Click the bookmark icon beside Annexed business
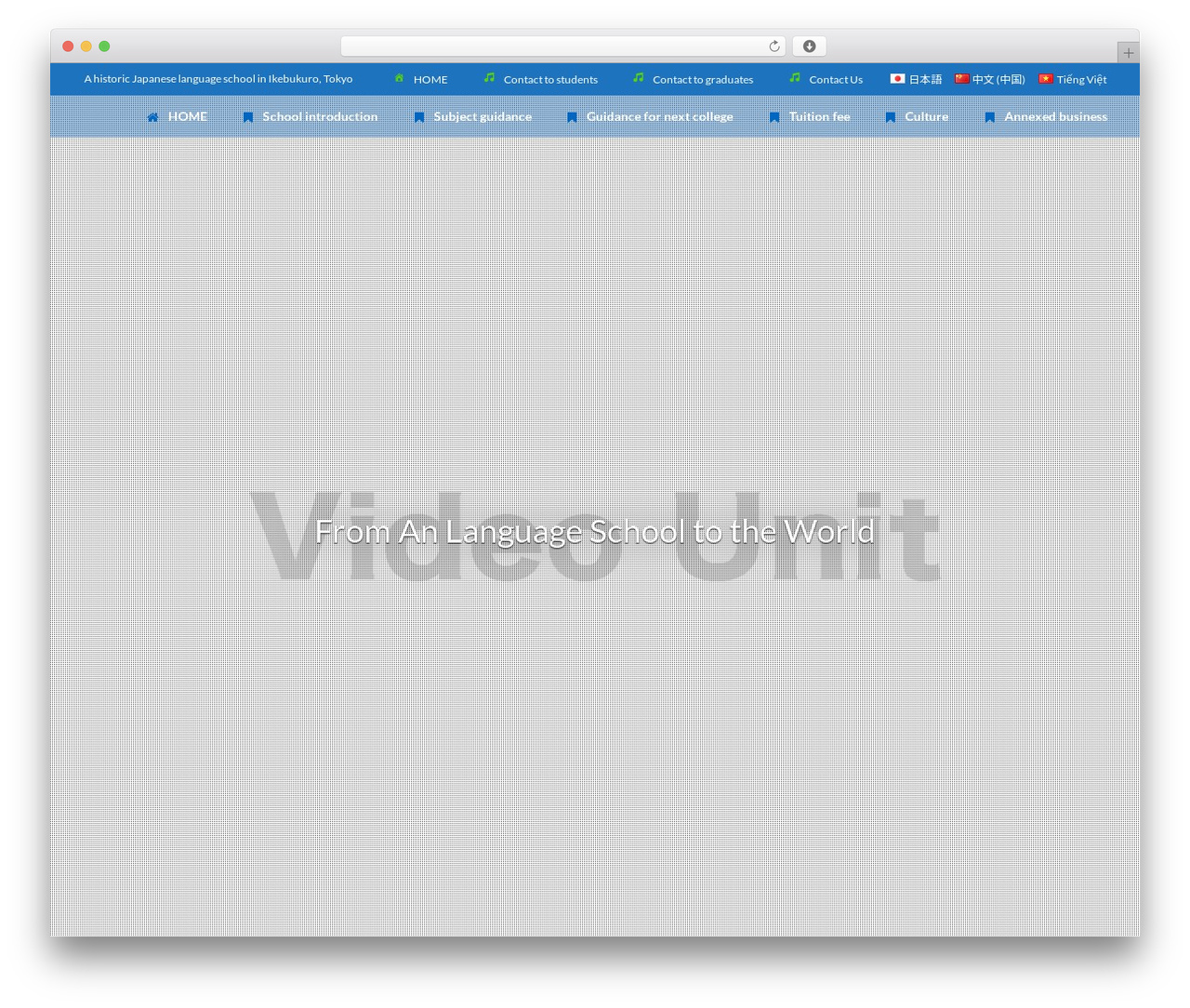Viewport: 1190px width, 1008px height. point(989,117)
